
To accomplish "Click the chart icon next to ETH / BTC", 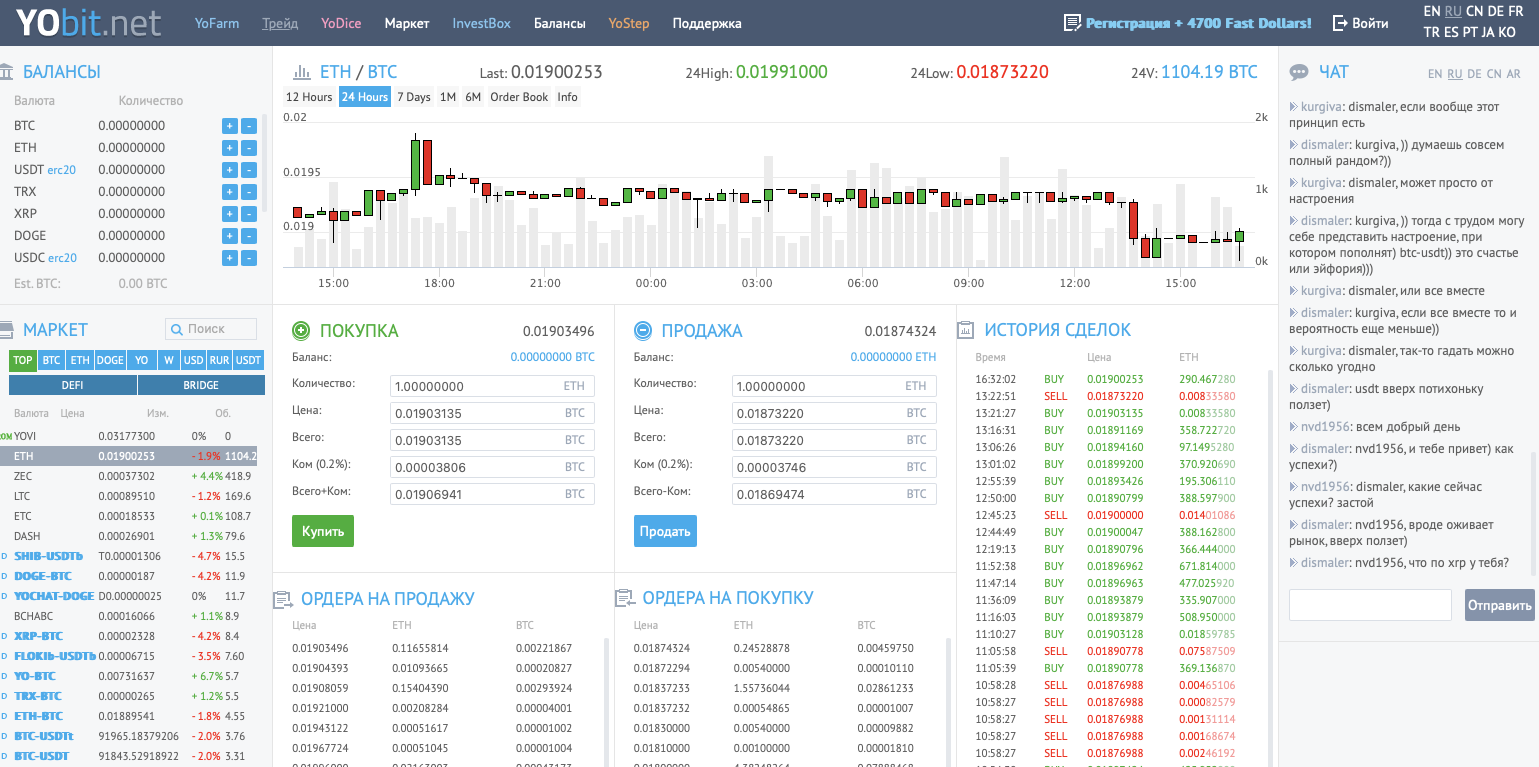I will (301, 72).
